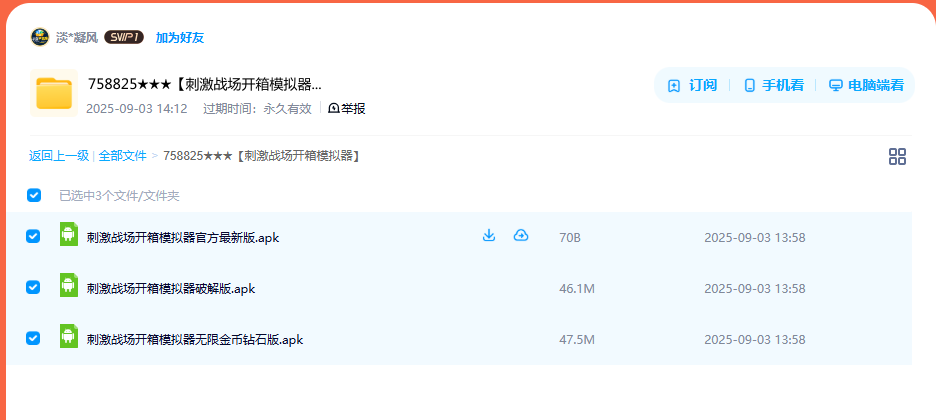Image resolution: width=936 pixels, height=420 pixels.
Task: Click the yellow folder icon
Action: [54, 93]
